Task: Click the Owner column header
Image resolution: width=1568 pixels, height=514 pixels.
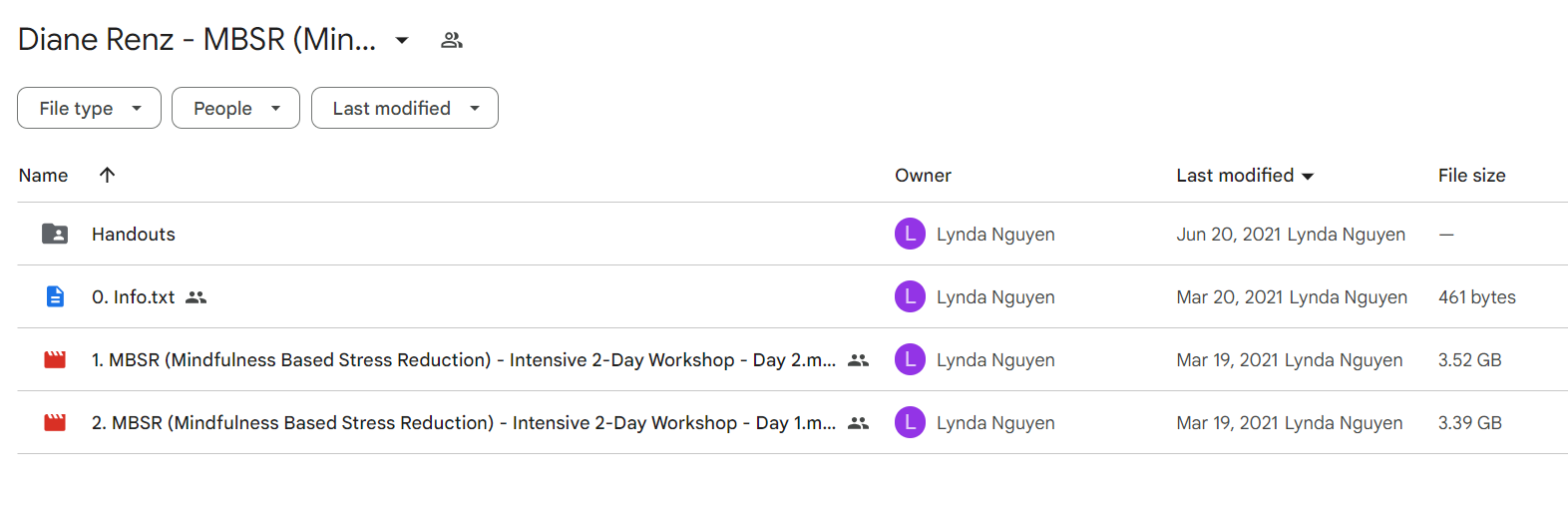Action: click(923, 176)
